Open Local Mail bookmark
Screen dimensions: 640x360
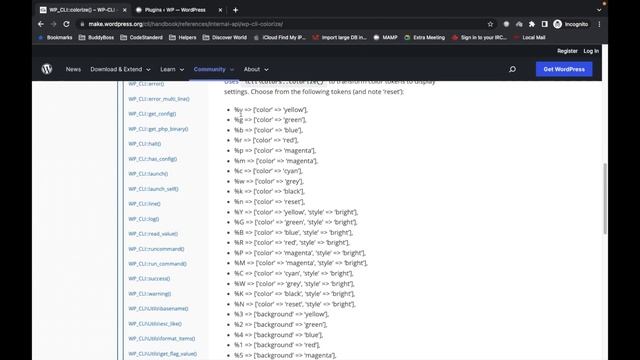[529, 37]
